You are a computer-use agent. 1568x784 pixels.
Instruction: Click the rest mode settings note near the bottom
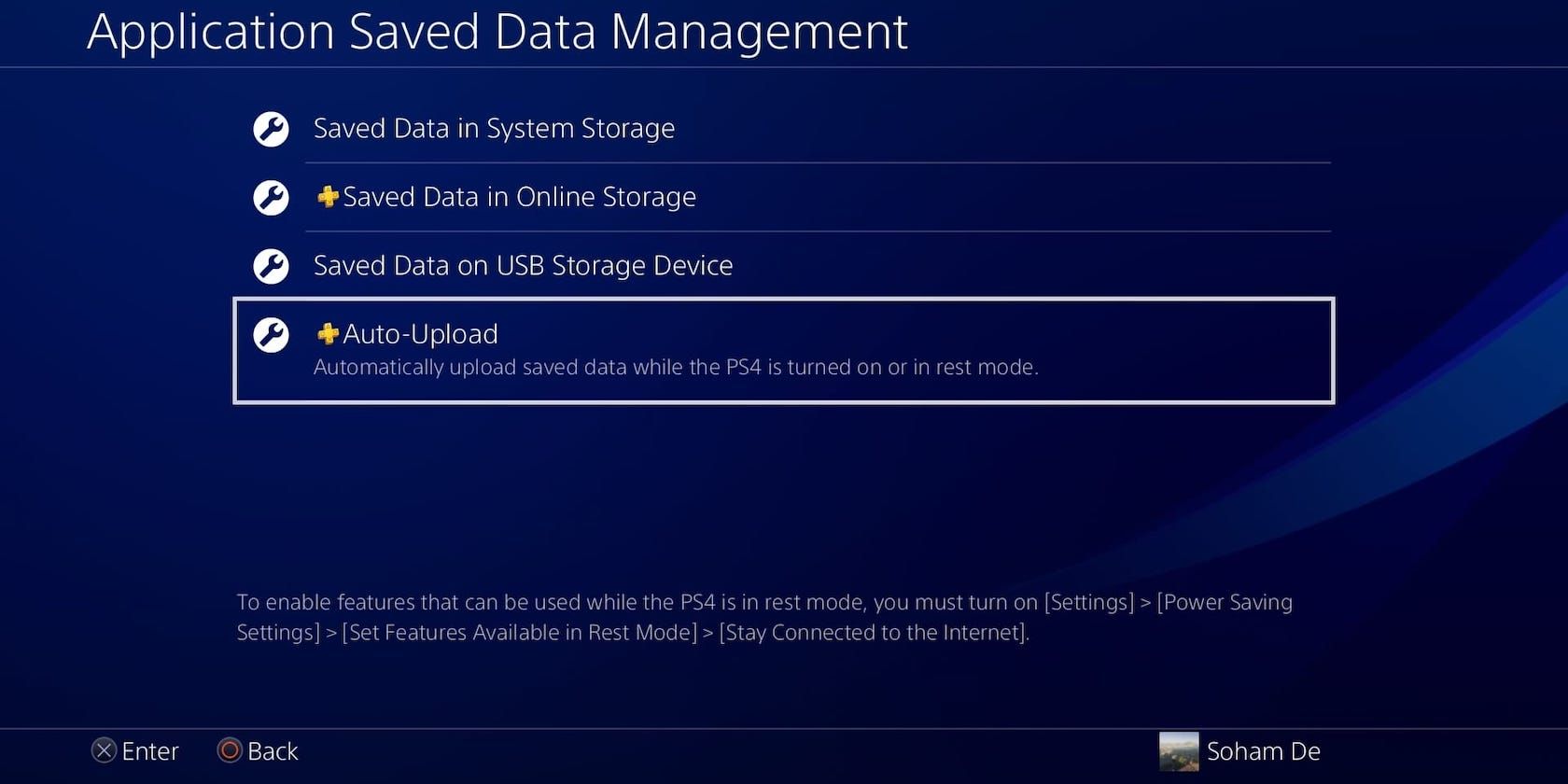[764, 617]
